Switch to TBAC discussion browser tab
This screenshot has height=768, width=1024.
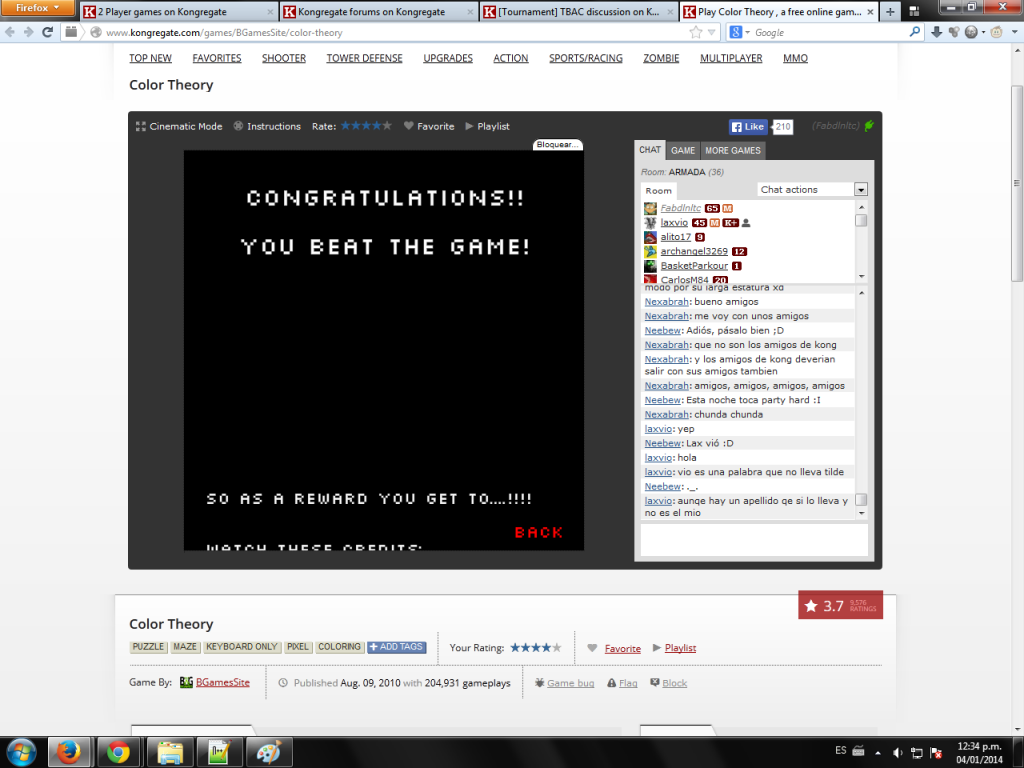(x=579, y=12)
